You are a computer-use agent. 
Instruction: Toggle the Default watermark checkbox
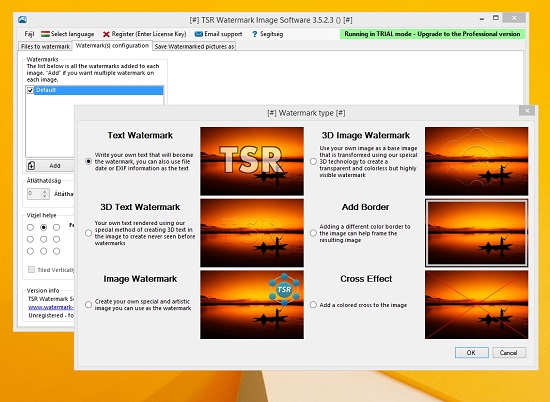coord(30,90)
